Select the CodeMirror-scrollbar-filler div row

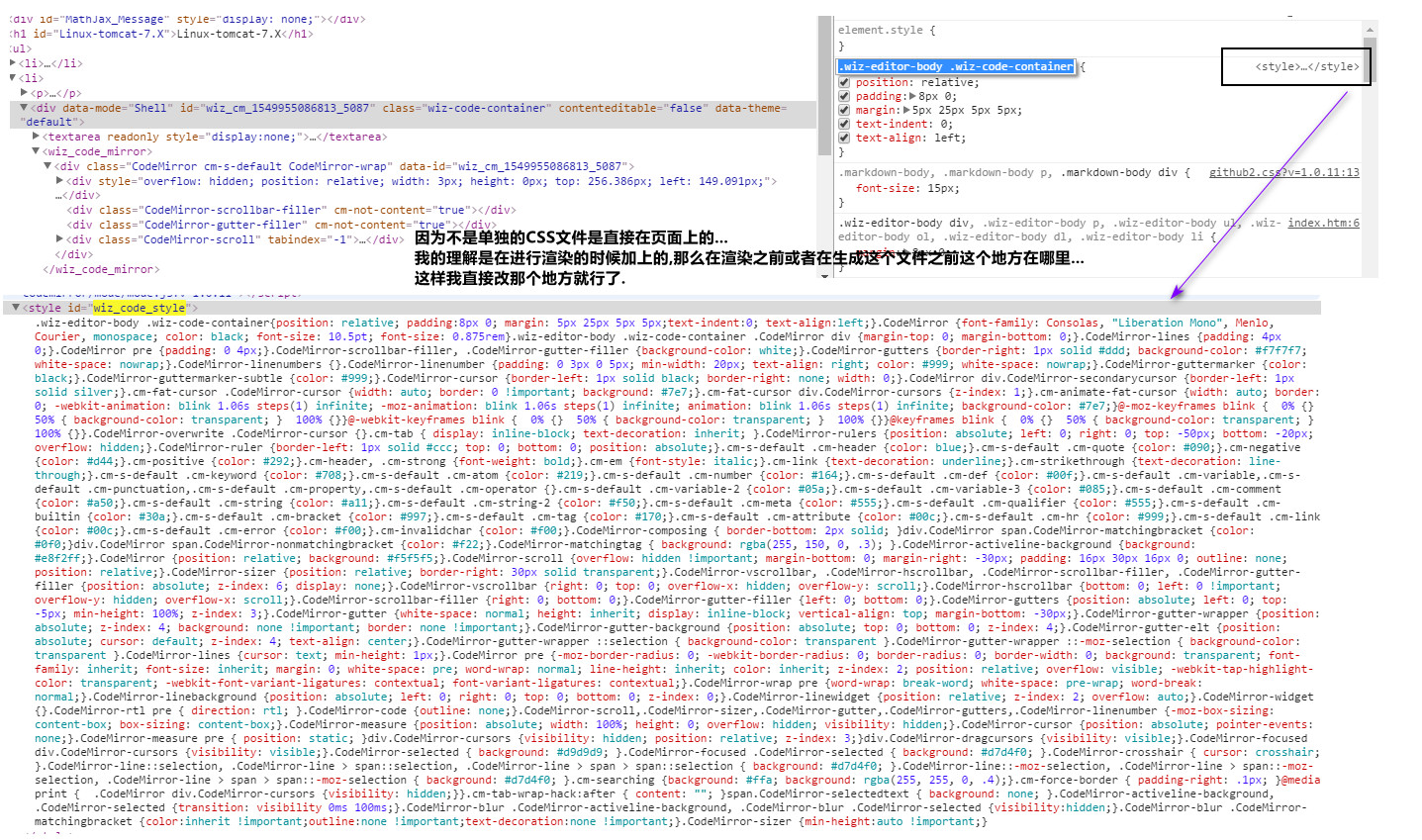291,210
